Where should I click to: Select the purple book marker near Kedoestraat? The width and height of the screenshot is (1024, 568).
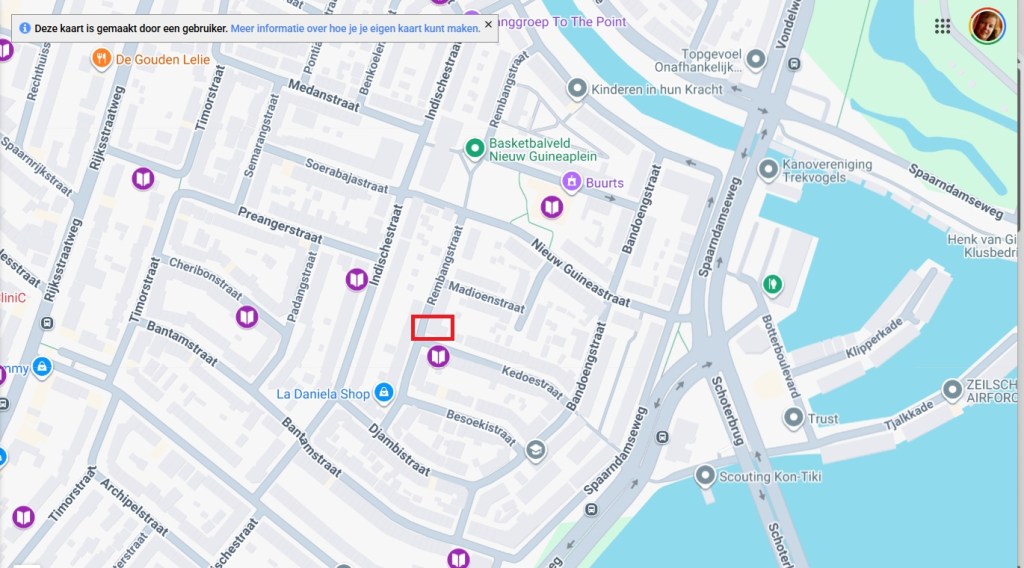(438, 356)
